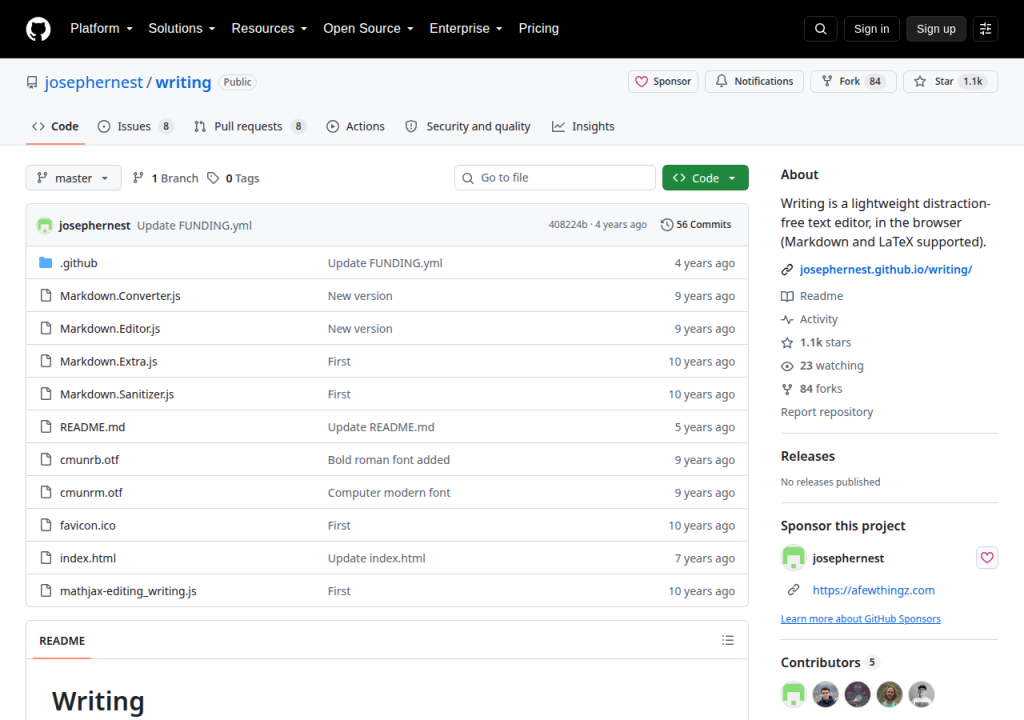The width and height of the screenshot is (1024, 720).
Task: Open Markdown.Sanitizer.js file
Action: pyautogui.click(x=117, y=394)
